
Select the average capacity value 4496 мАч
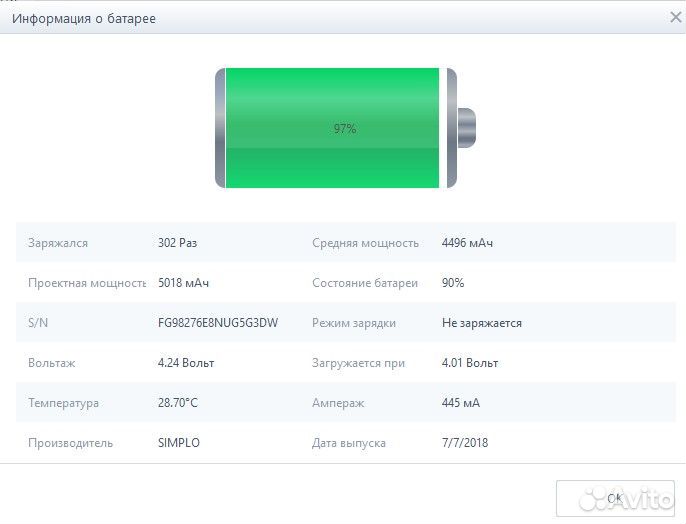467,243
